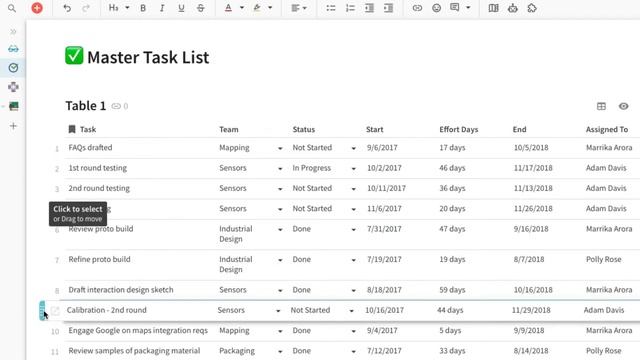Apply the text color A button

228,8
